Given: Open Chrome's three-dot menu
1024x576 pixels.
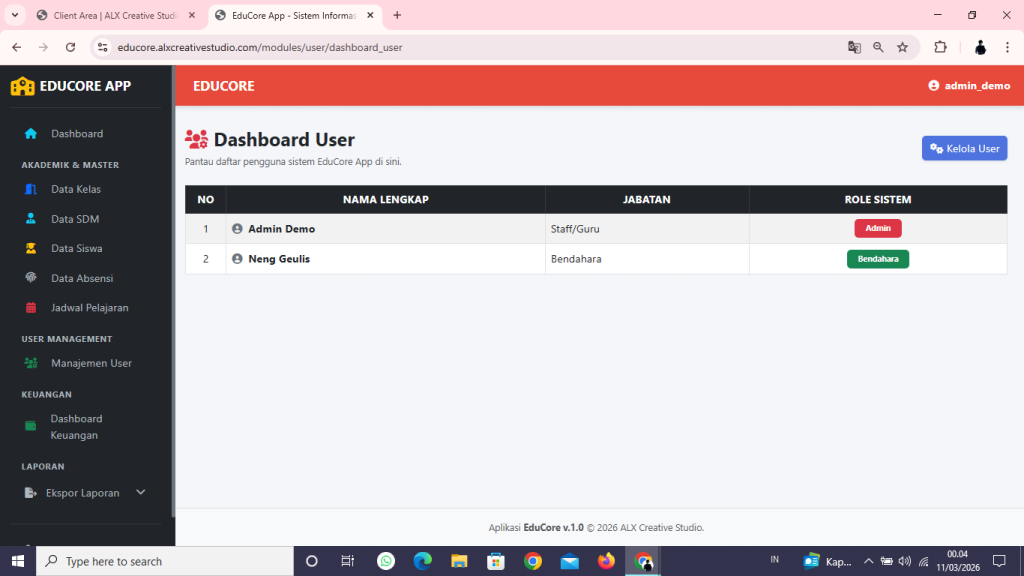Looking at the screenshot, I should [1007, 47].
